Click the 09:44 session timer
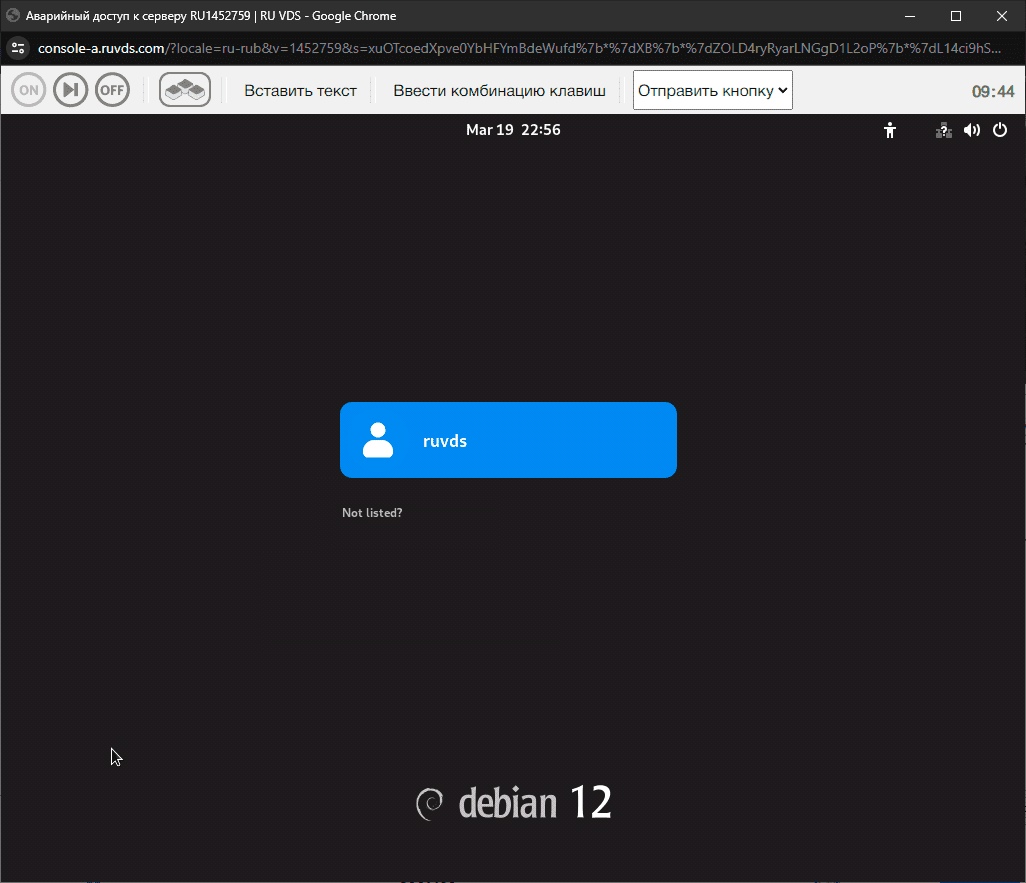The height and width of the screenshot is (883, 1026). tap(992, 91)
